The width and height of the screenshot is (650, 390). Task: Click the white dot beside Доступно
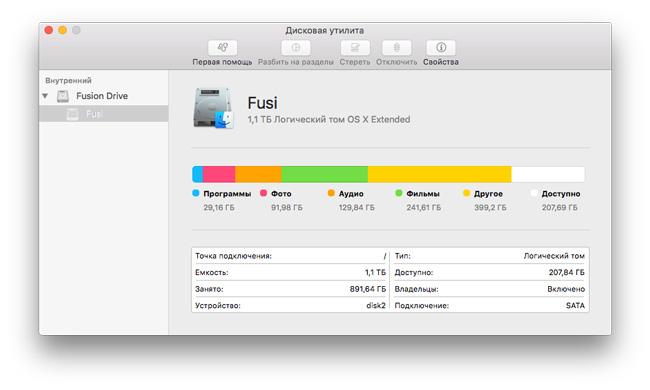[x=534, y=193]
